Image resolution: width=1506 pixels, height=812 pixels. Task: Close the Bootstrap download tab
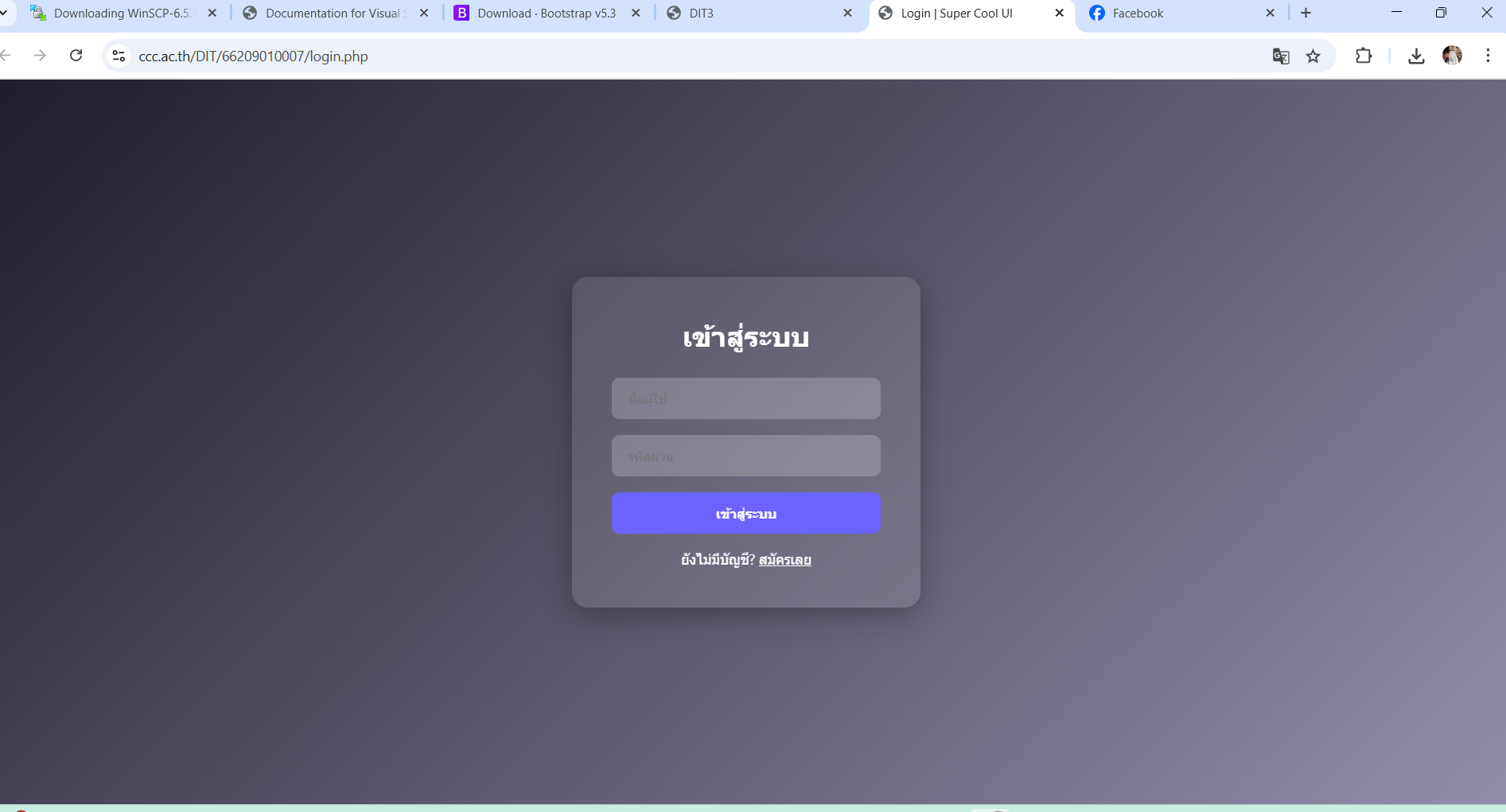coord(636,13)
